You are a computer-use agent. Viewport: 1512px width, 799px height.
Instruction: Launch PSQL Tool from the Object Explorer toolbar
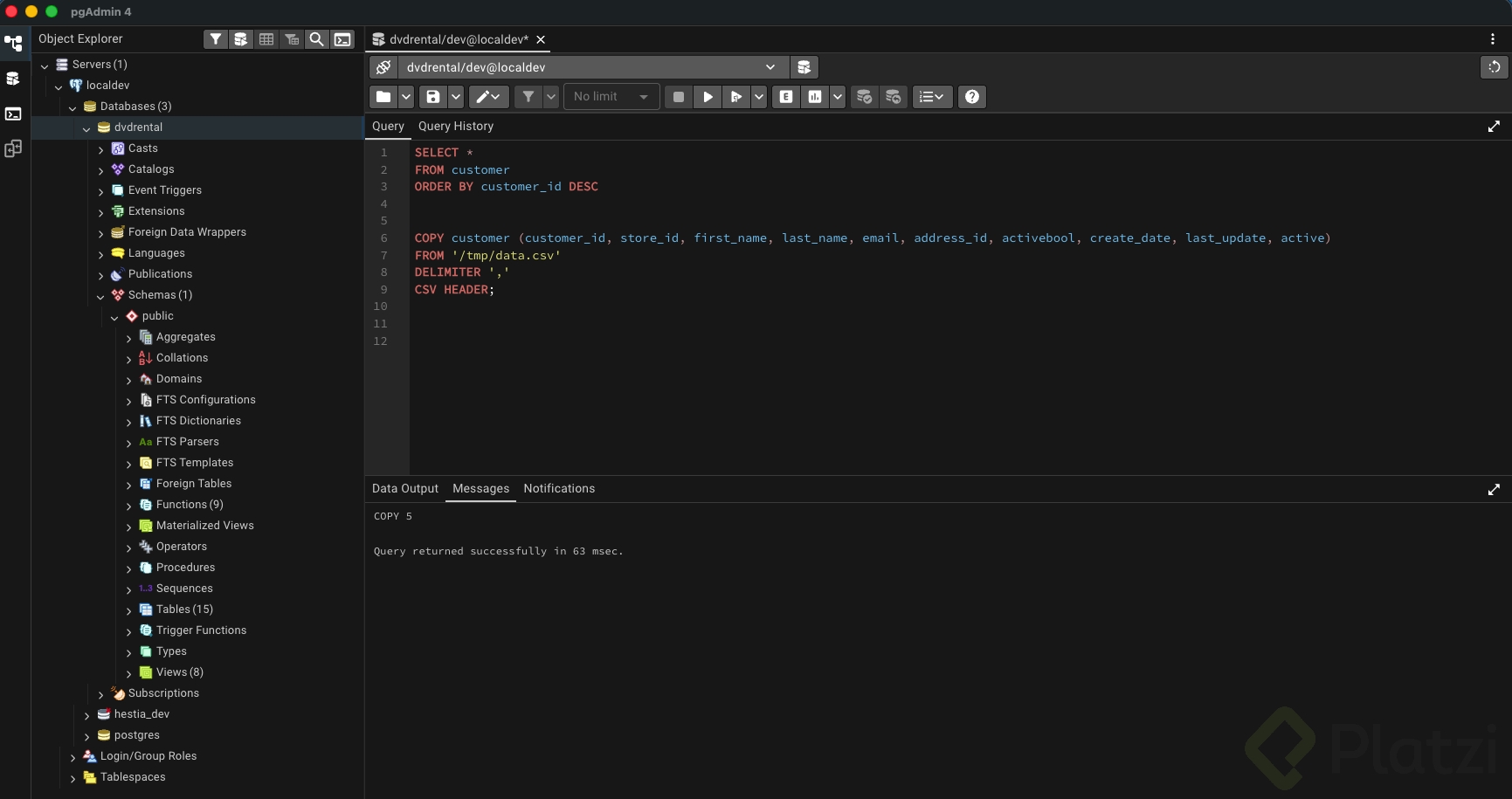click(x=343, y=39)
